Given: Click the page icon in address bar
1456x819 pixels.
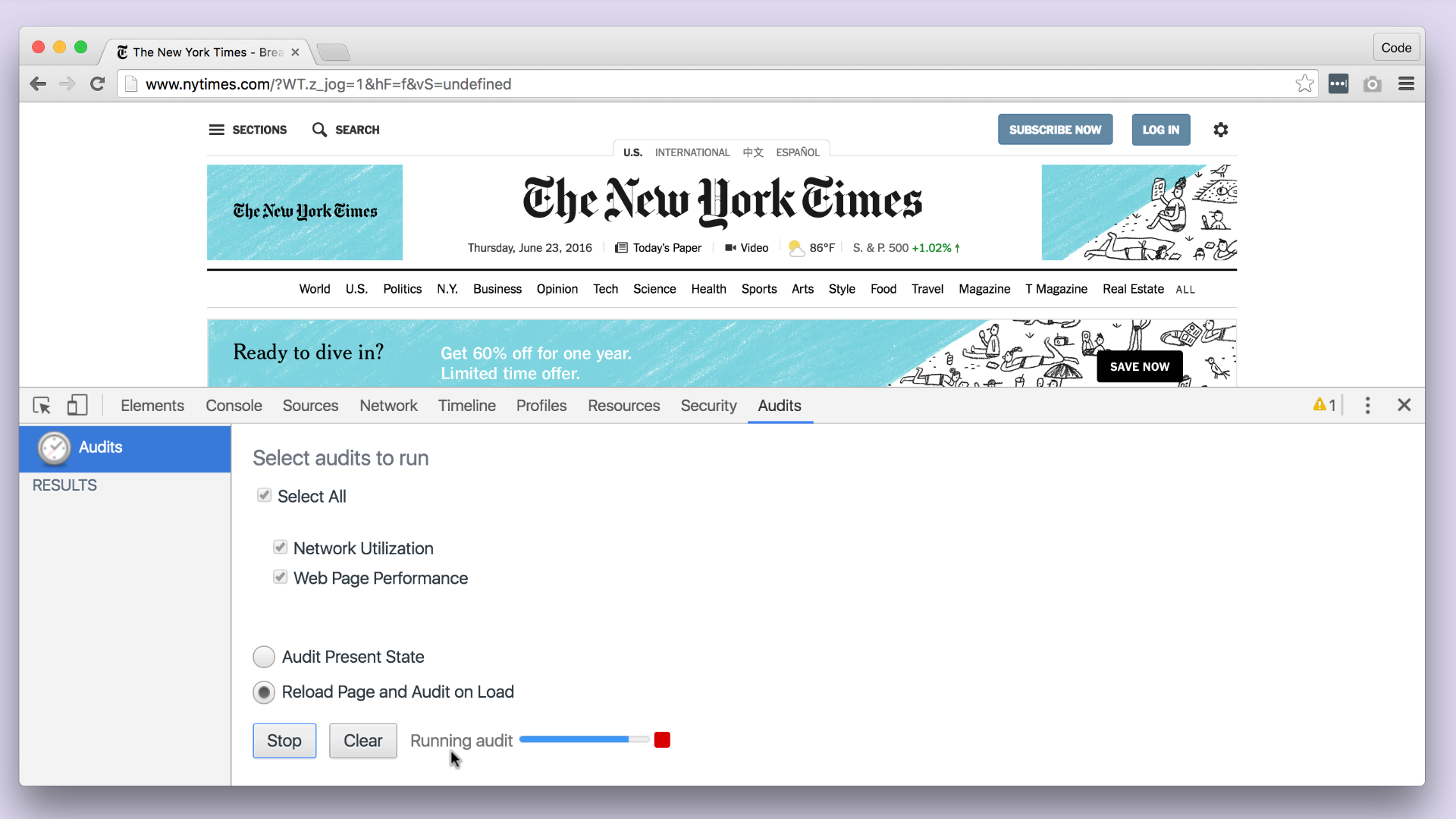Looking at the screenshot, I should [x=131, y=84].
